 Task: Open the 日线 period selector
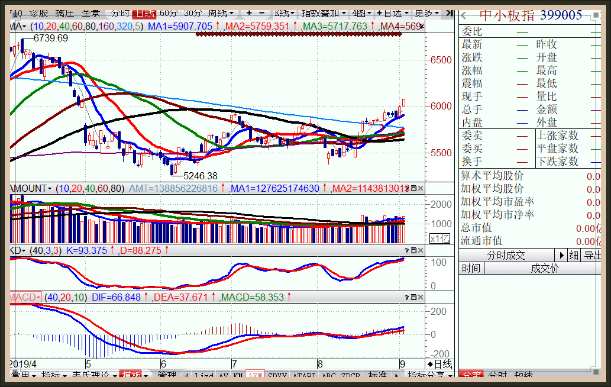tap(440, 364)
